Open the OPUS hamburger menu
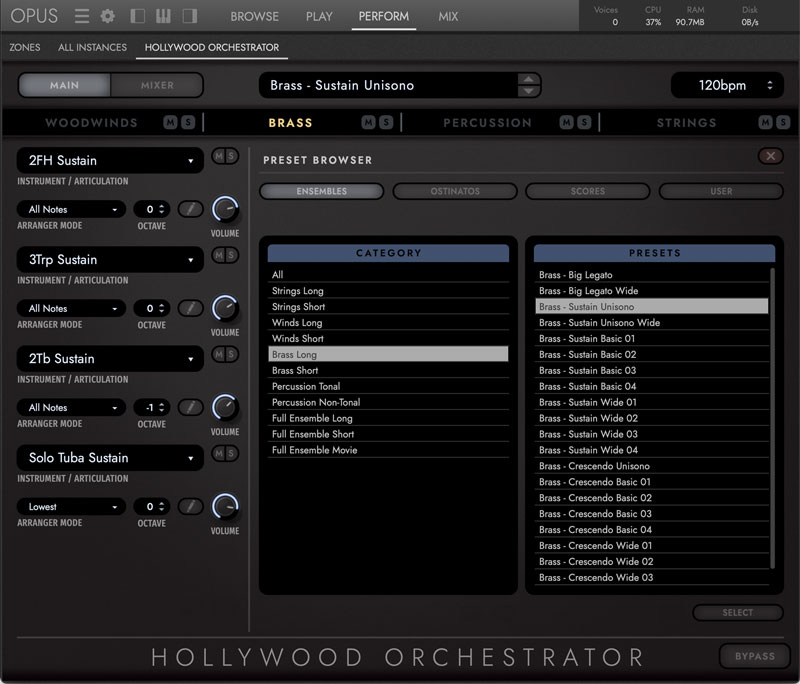Screen dimensions: 800x684 (x=82, y=16)
